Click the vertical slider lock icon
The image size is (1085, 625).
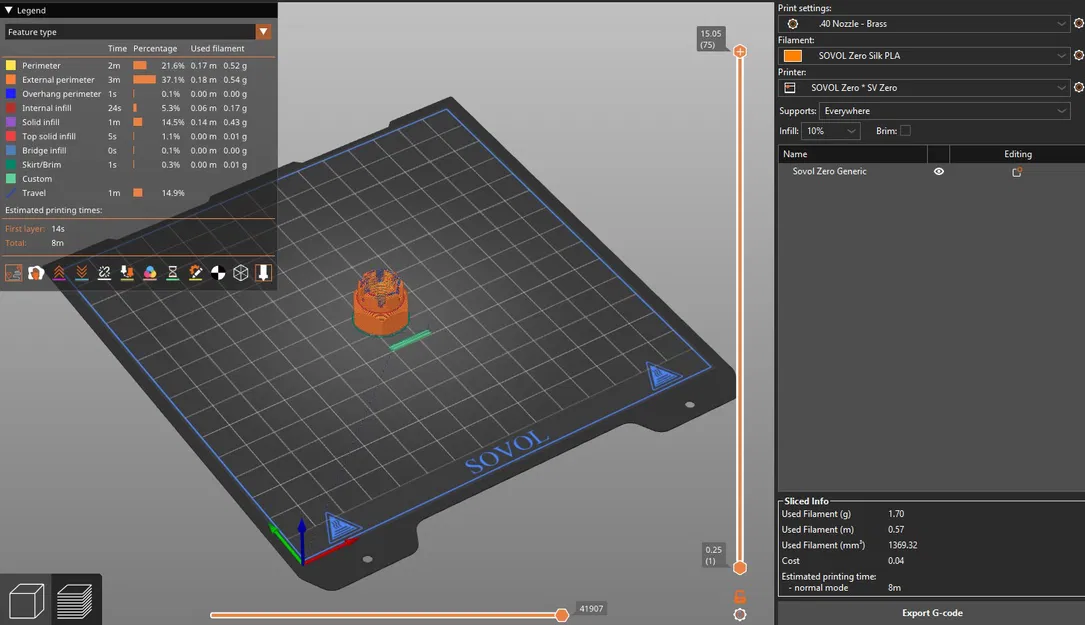point(740,596)
